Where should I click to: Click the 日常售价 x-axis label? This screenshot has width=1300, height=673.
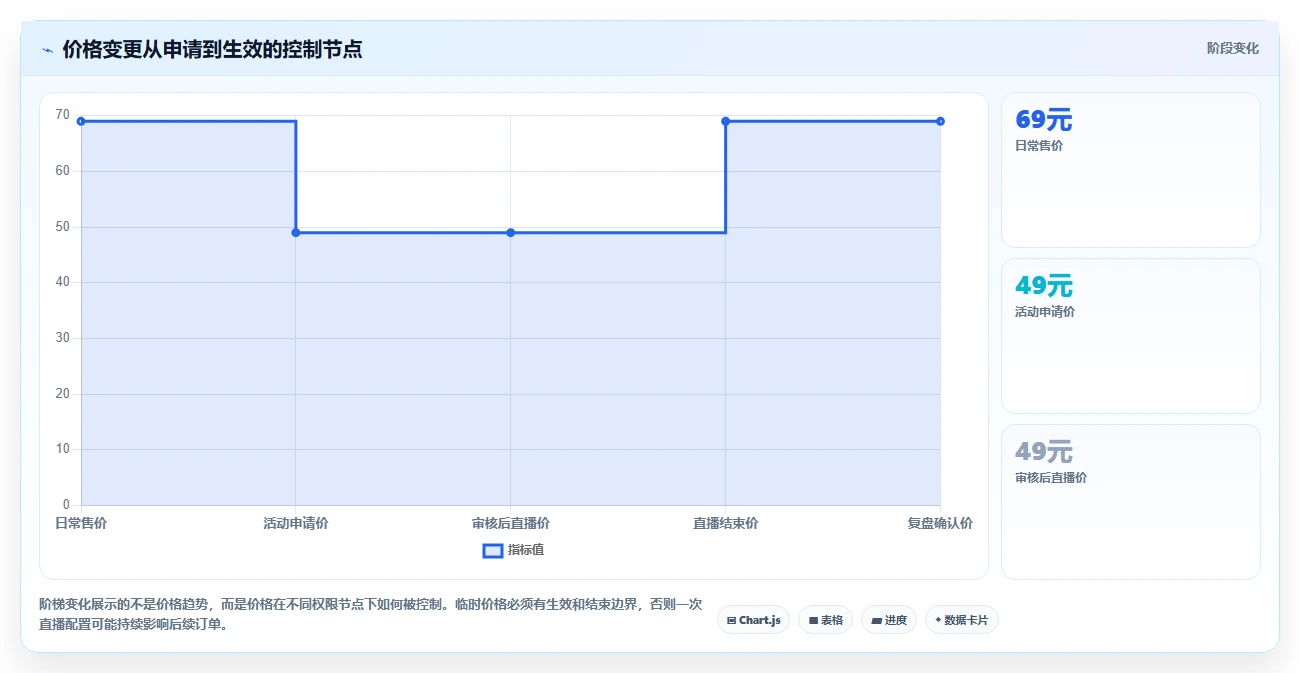[x=81, y=523]
